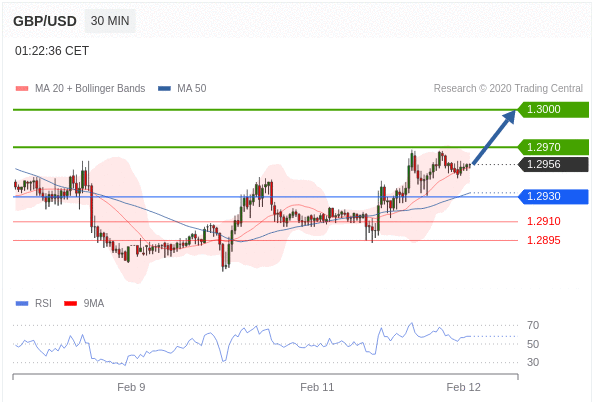599x410 pixels.
Task: Click the Feb 9 date axis label
Action: [131, 387]
